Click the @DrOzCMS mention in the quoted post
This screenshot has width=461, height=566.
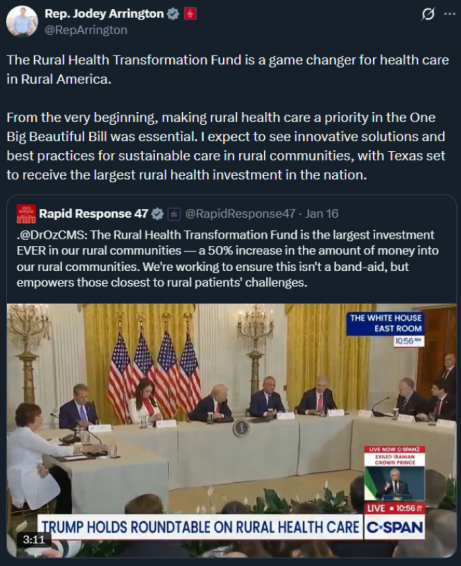(x=50, y=235)
